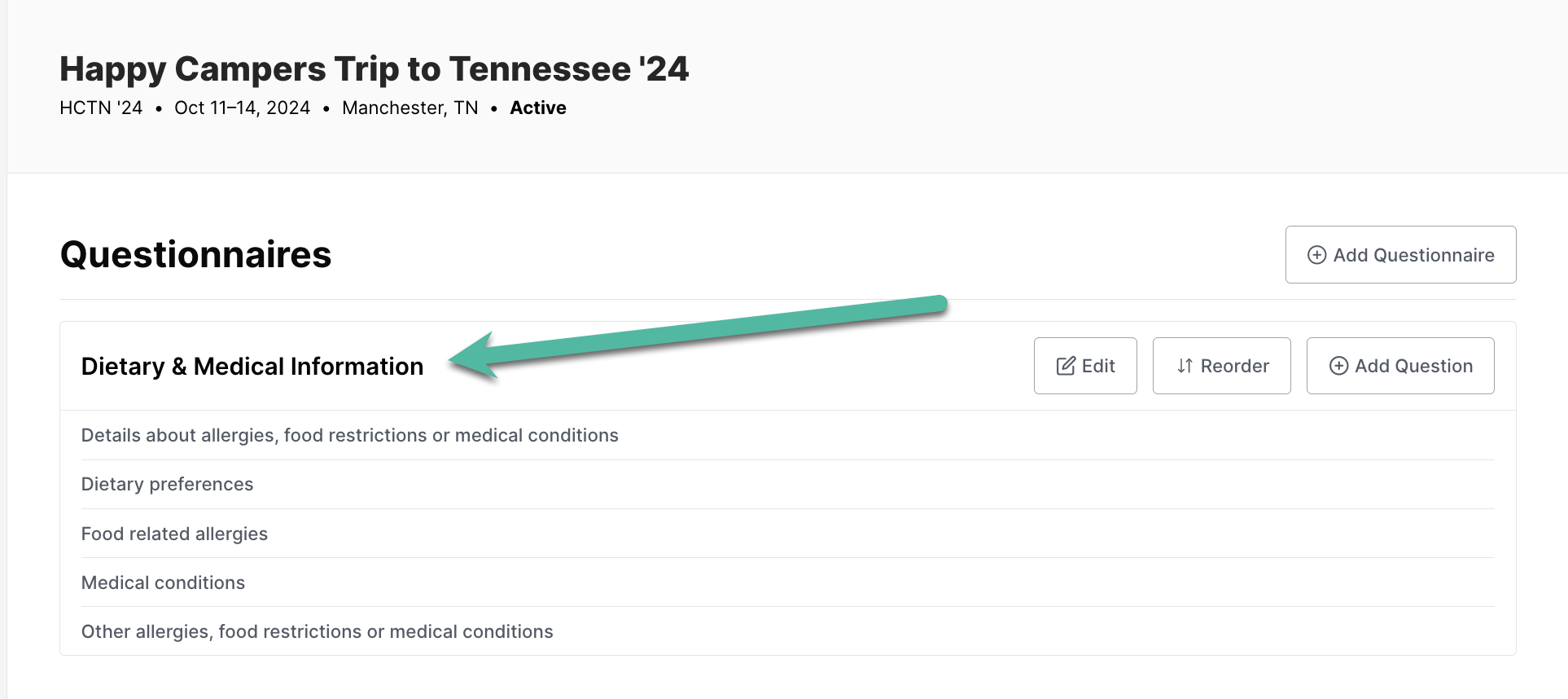This screenshot has width=1568, height=699.
Task: Click the plus icon beside Add Questionnaire
Action: [x=1316, y=255]
